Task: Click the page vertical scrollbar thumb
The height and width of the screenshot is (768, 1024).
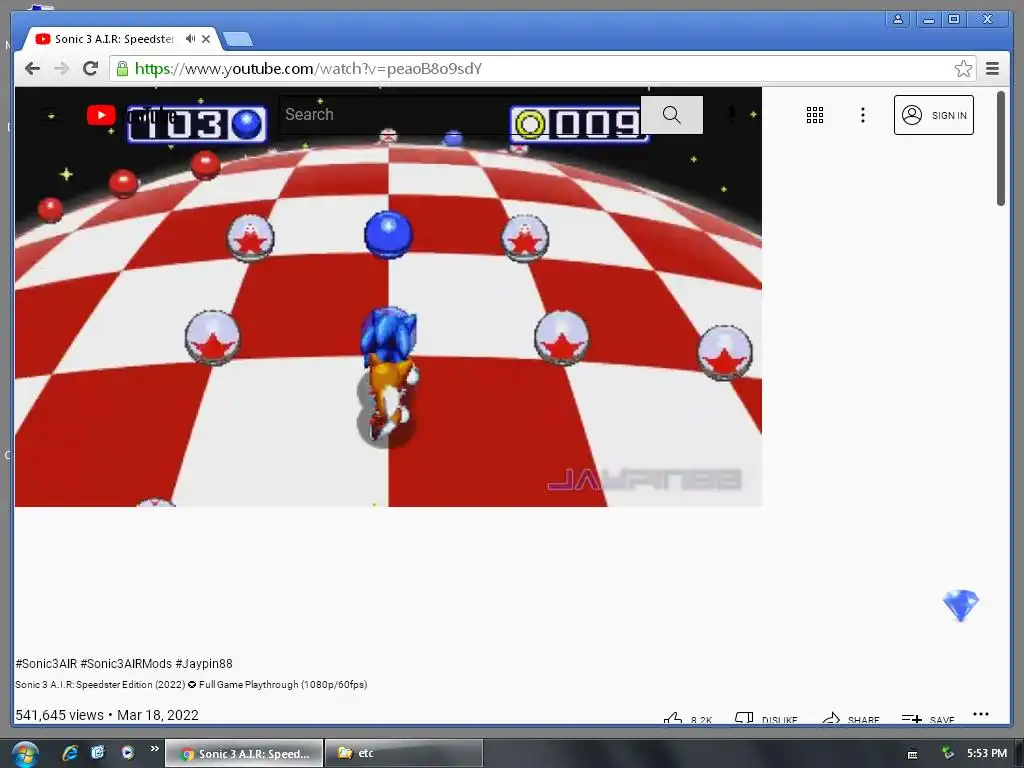Action: (x=1000, y=148)
